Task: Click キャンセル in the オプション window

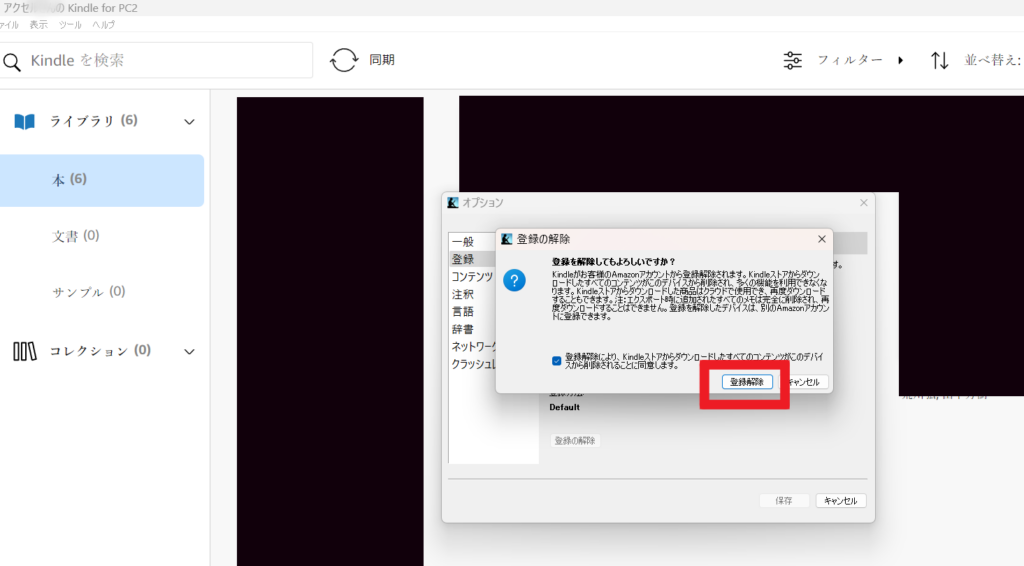Action: click(840, 501)
